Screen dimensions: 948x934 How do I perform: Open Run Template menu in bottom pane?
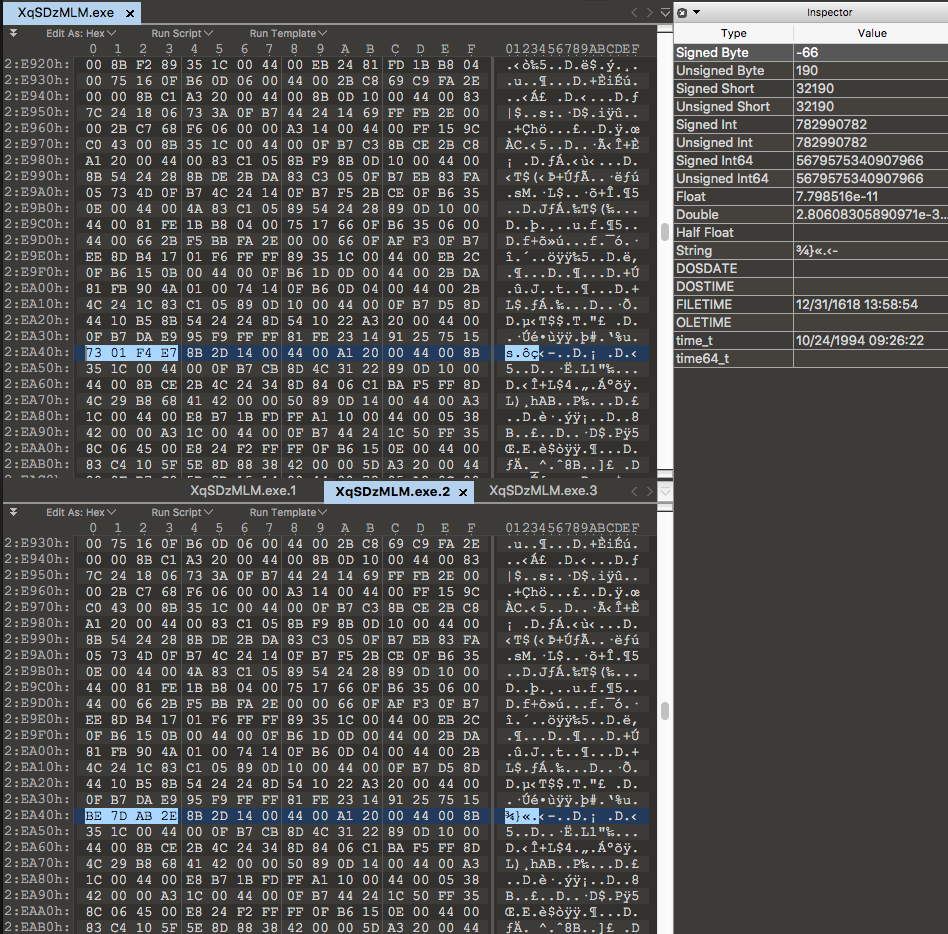pos(287,512)
